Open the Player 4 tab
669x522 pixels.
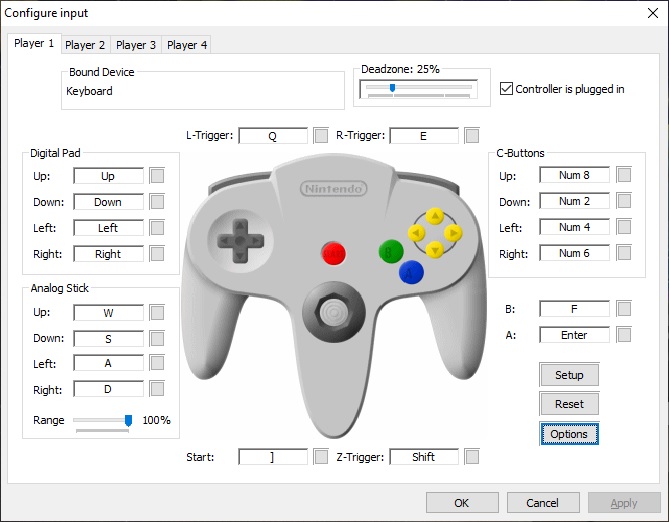[187, 45]
